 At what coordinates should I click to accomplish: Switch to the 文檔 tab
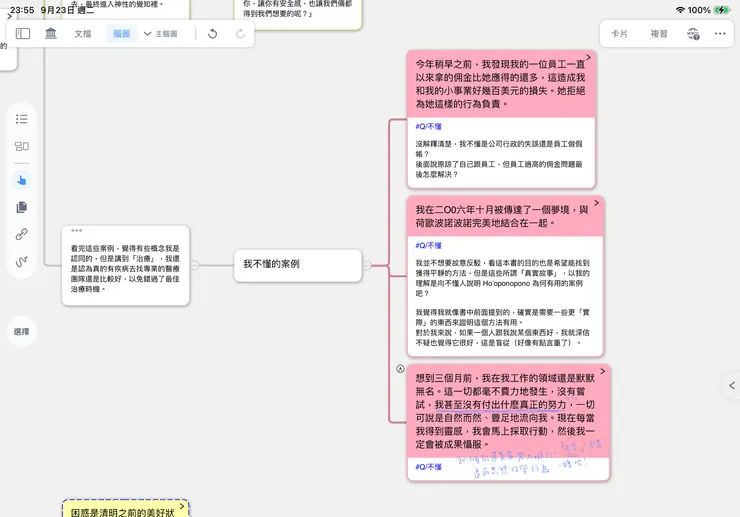point(83,34)
